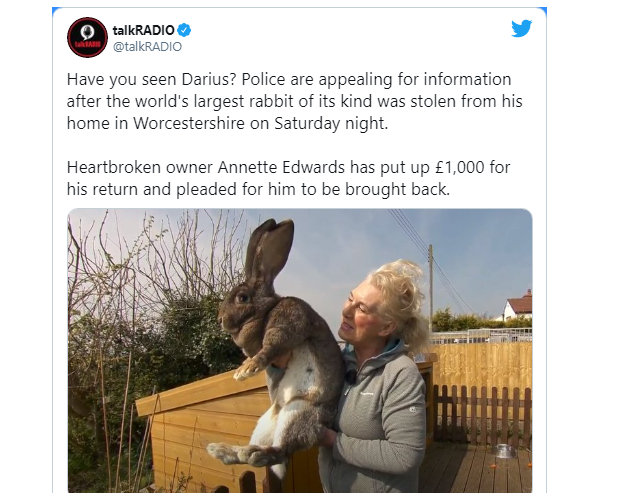Image resolution: width=638 pixels, height=493 pixels.
Task: Click the telegraph pole in the photo
Action: tap(430, 287)
